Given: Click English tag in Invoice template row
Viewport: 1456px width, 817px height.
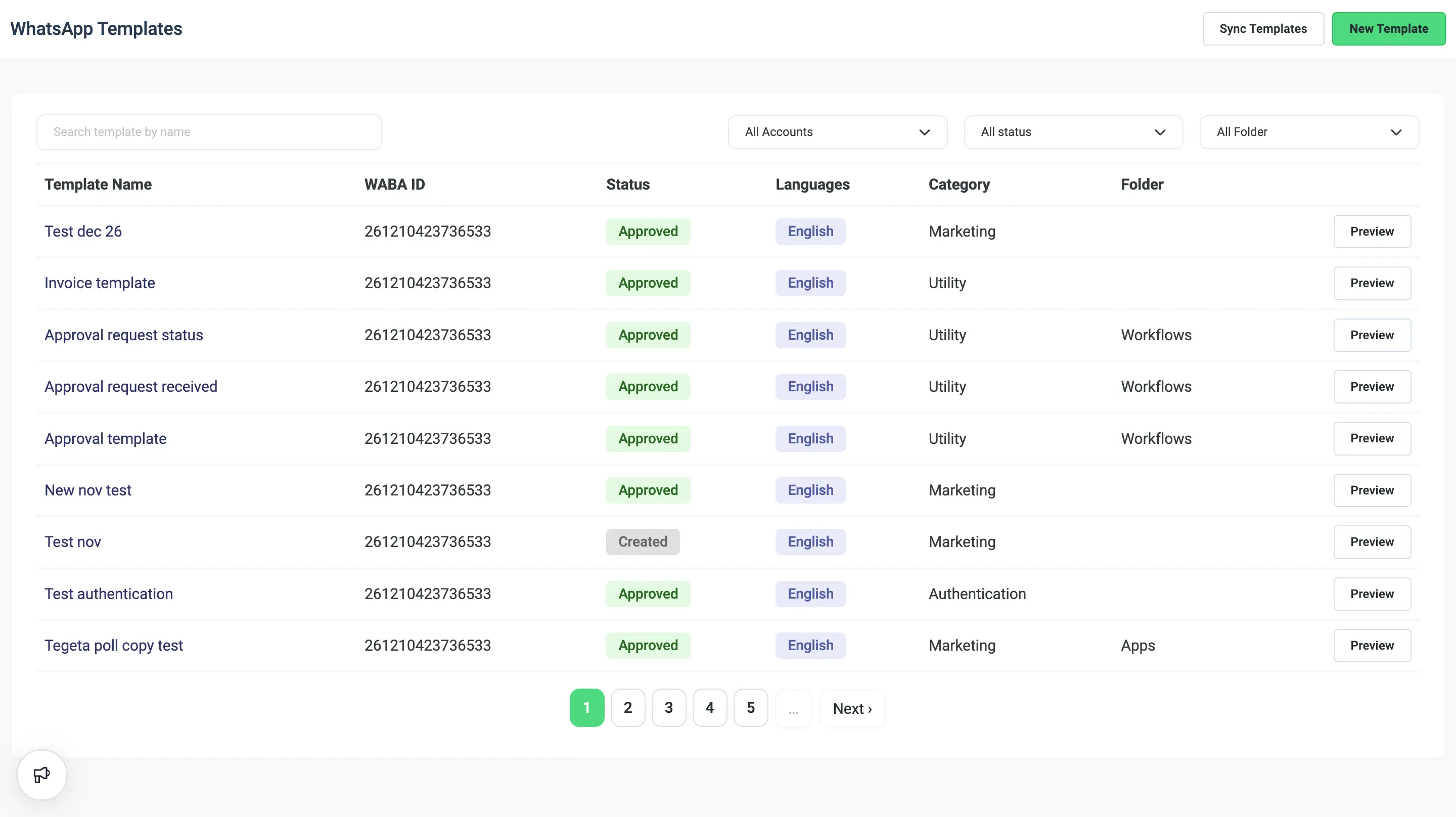Looking at the screenshot, I should tap(810, 283).
